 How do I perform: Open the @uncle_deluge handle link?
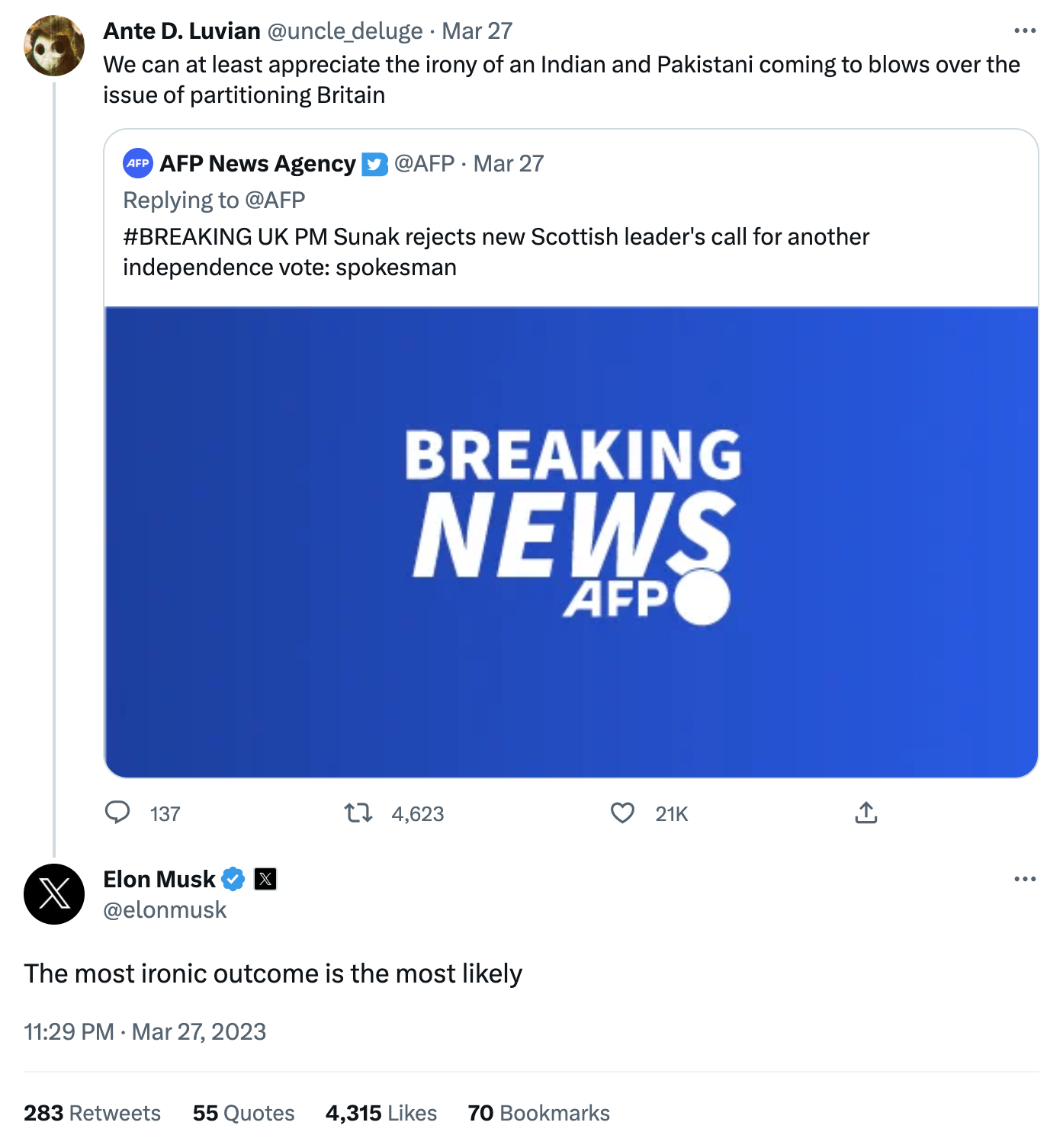coord(345,30)
